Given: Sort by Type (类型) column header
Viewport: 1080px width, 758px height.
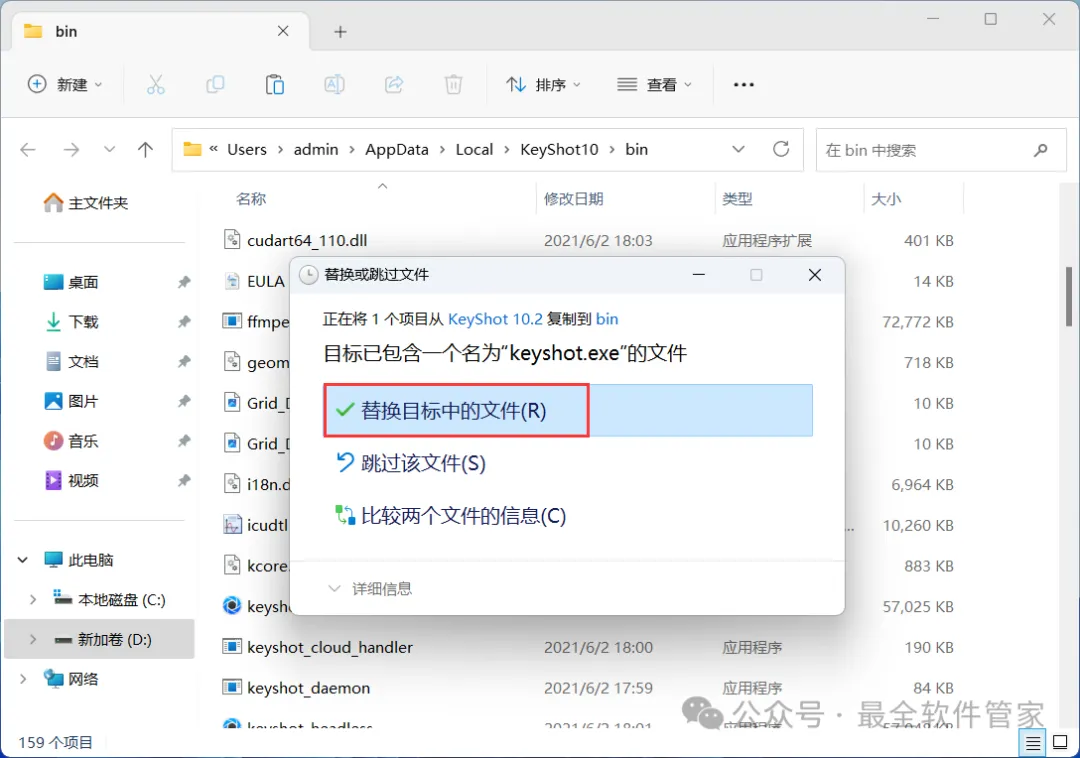Looking at the screenshot, I should coord(737,199).
